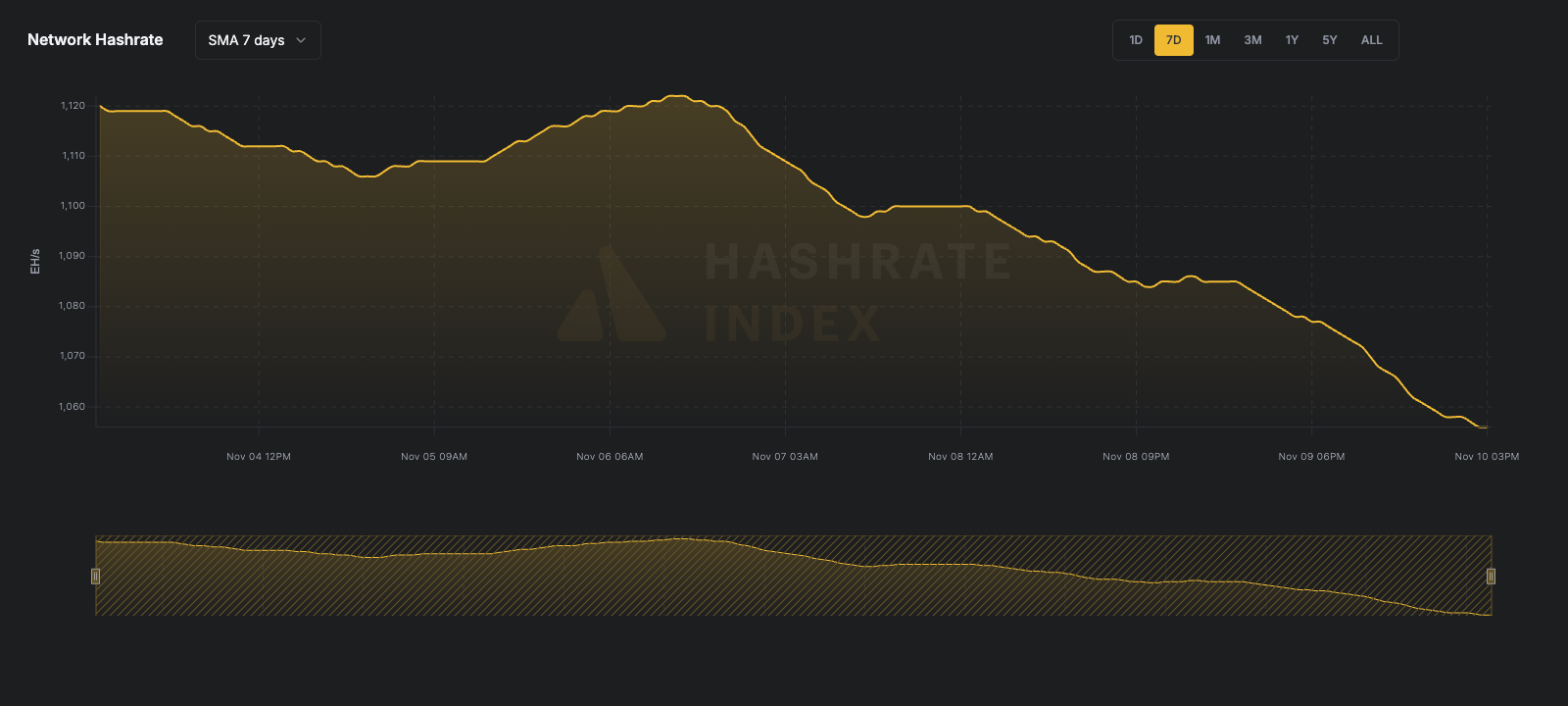Select the 7D time range
This screenshot has width=1568, height=706.
click(x=1173, y=40)
